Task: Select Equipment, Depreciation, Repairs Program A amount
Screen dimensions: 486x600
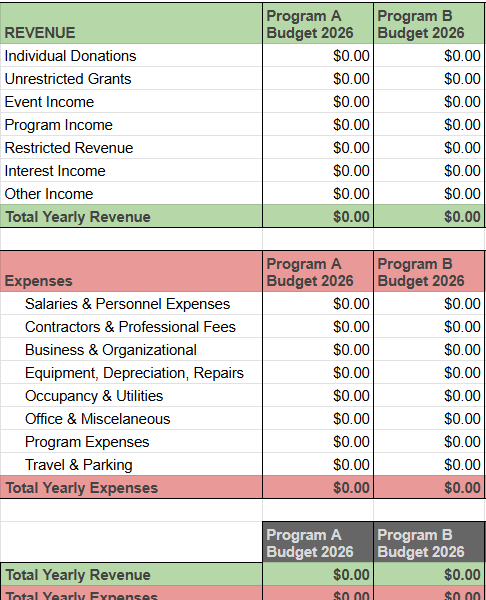Action: [x=318, y=372]
